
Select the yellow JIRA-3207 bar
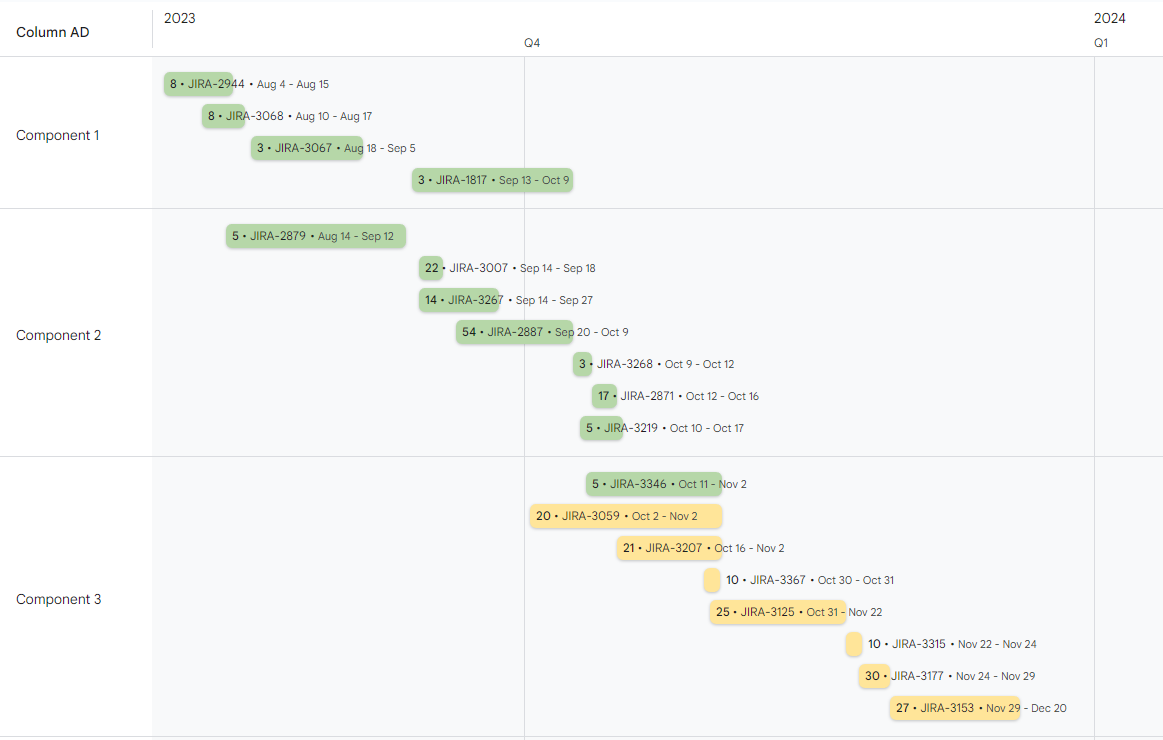tap(669, 547)
